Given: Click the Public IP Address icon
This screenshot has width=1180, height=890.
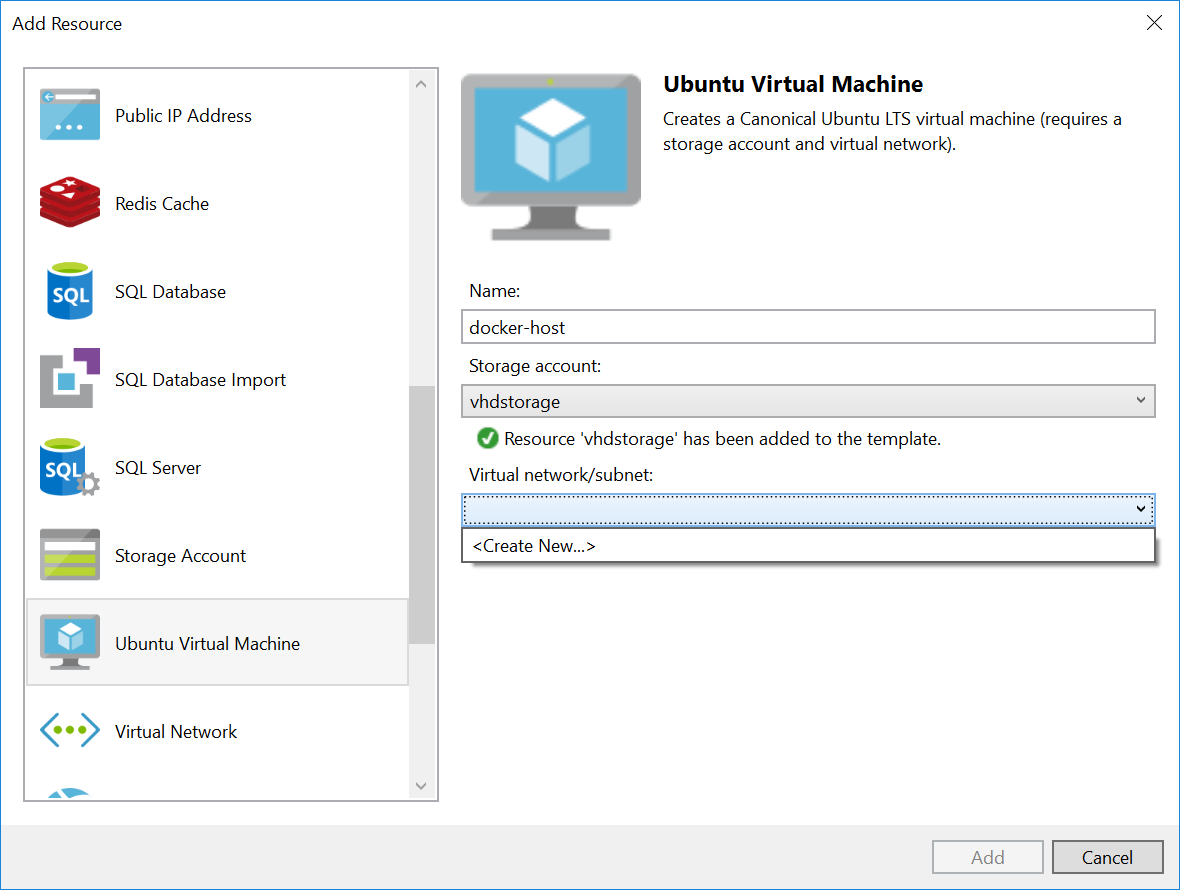Looking at the screenshot, I should 69,115.
